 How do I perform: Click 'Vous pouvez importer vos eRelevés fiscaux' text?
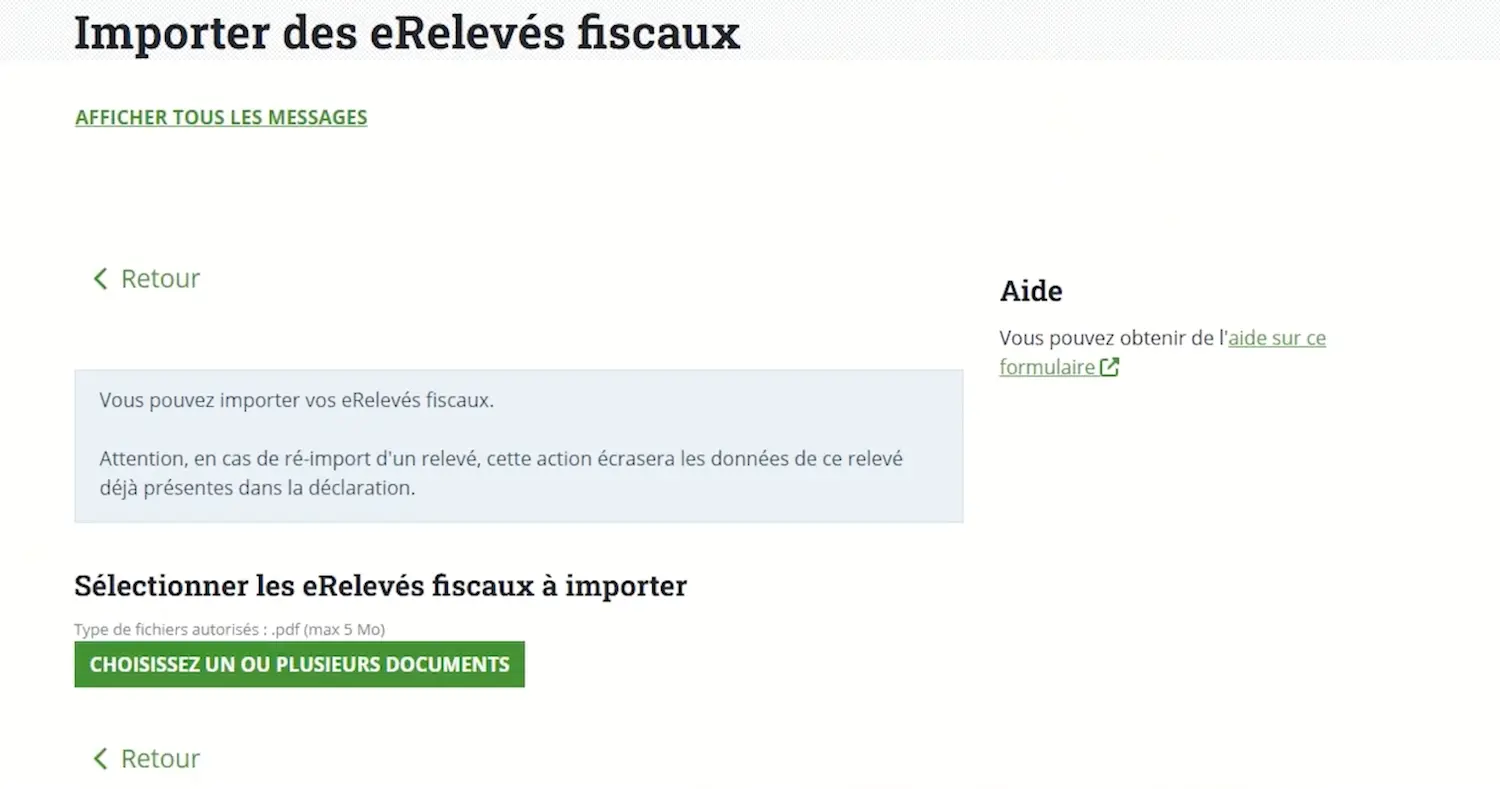pyautogui.click(x=297, y=401)
